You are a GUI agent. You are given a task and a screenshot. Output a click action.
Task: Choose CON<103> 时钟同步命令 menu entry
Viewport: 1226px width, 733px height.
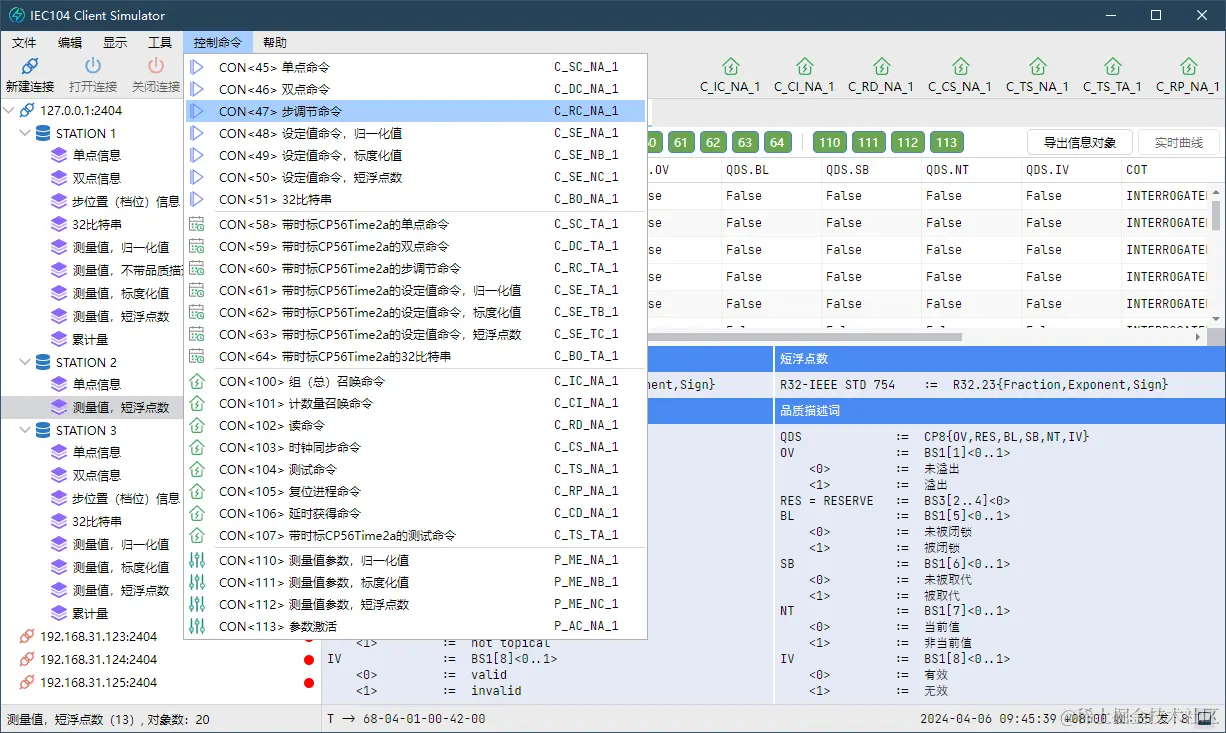tap(415, 447)
